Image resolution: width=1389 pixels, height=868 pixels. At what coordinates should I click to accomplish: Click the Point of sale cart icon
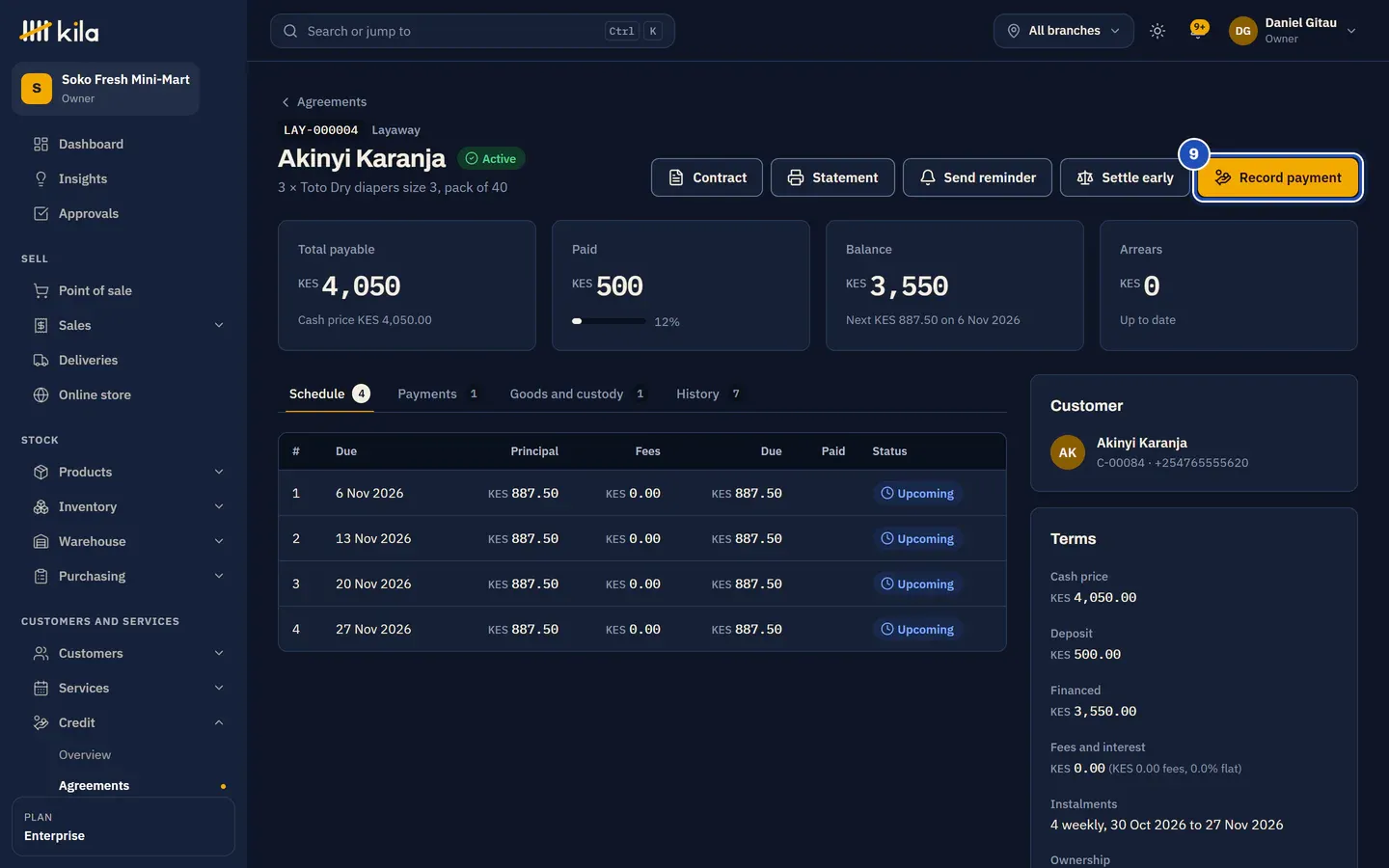point(41,290)
